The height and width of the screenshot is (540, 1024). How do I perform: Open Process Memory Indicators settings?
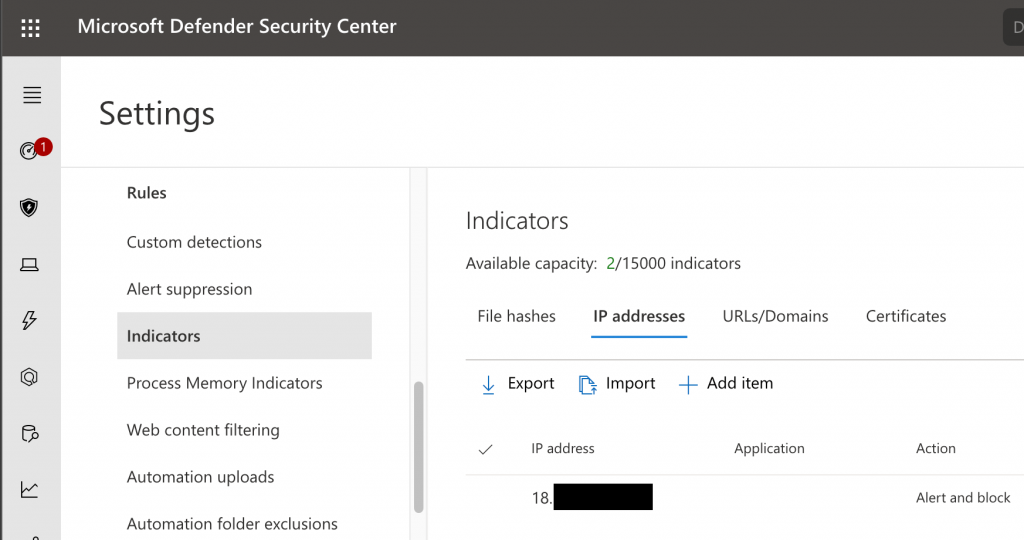(225, 383)
